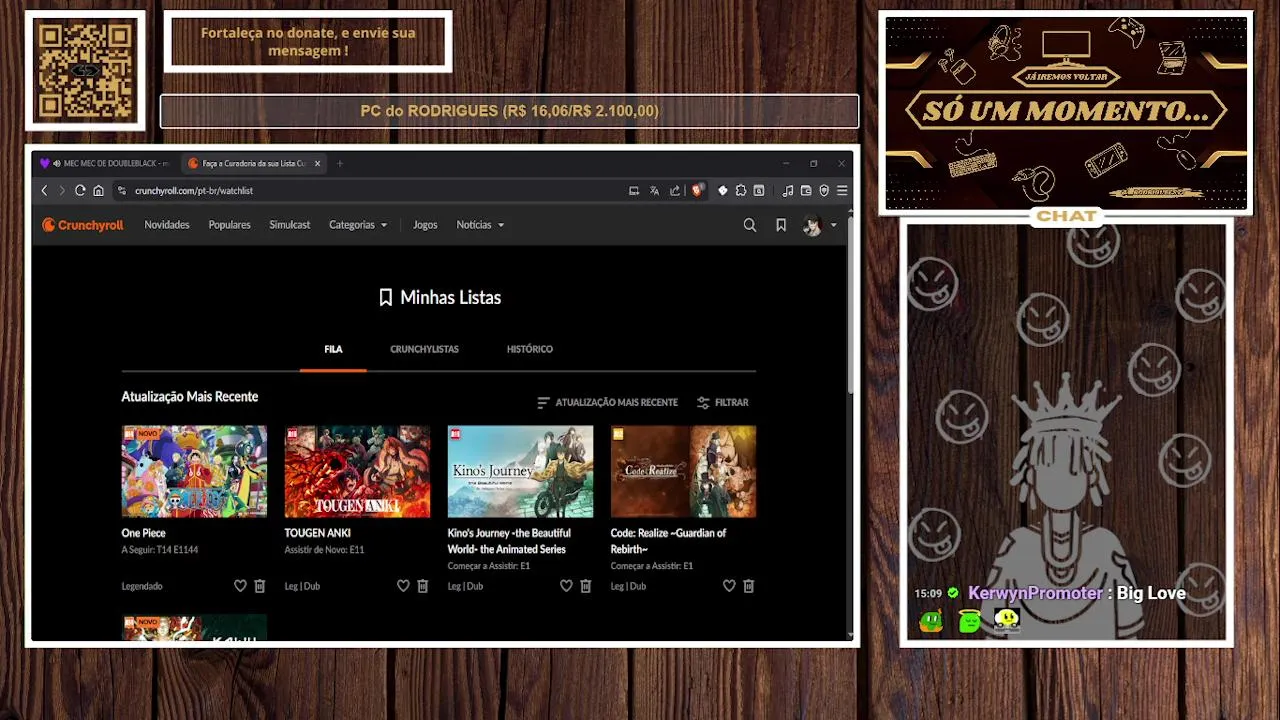Click the Crunchyroll logo

(82, 225)
